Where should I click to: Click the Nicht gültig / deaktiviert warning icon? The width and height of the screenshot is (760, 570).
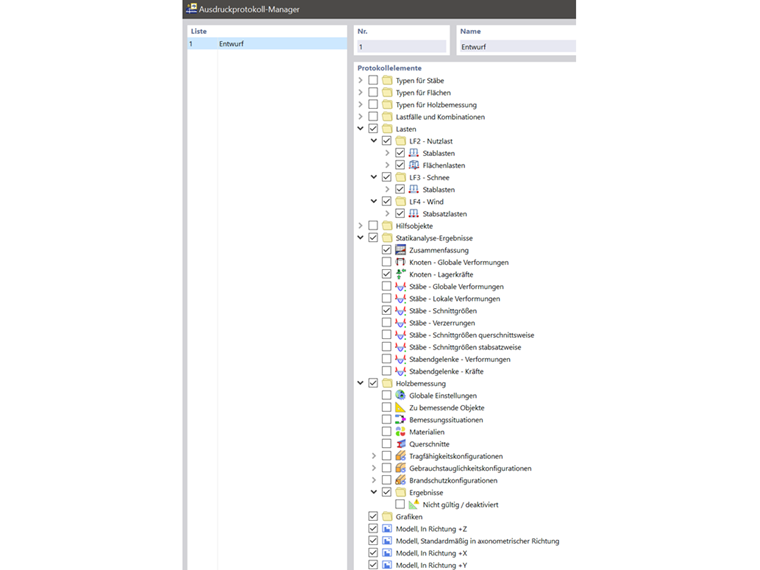(x=413, y=505)
